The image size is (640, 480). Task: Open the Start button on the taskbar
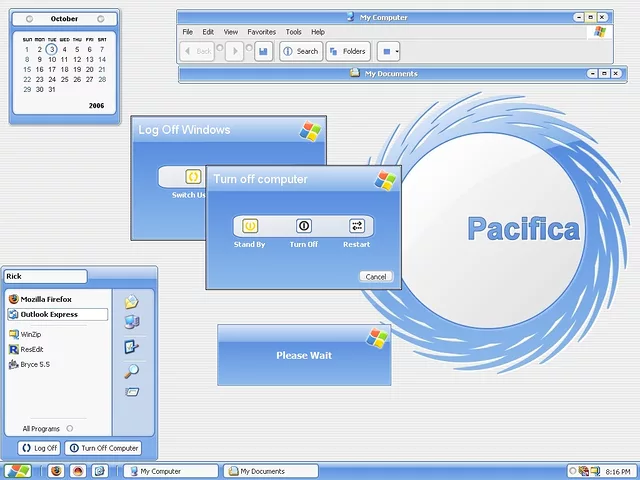[17, 471]
